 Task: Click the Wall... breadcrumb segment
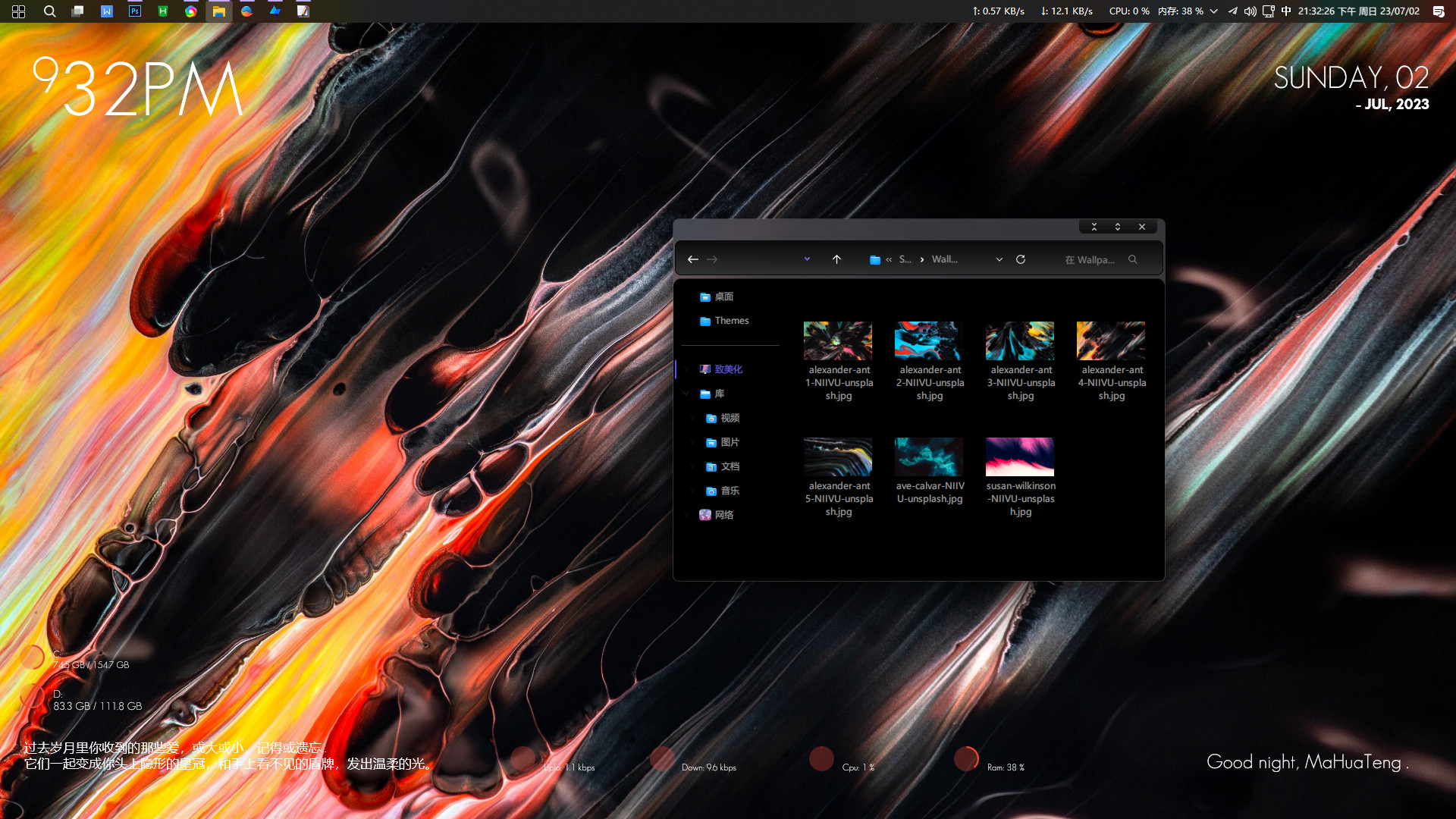[944, 259]
